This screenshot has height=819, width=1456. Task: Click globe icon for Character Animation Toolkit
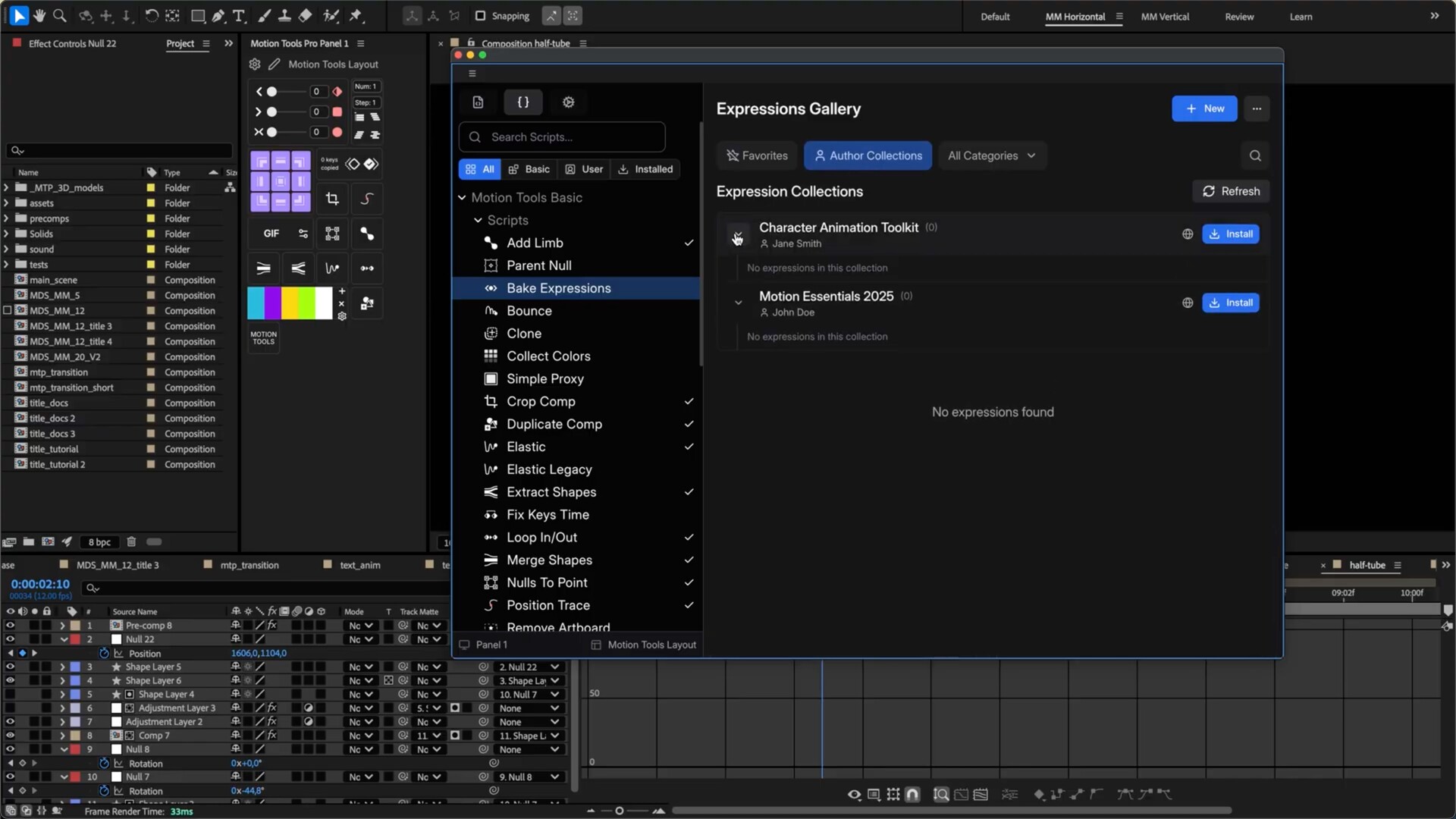coord(1188,234)
